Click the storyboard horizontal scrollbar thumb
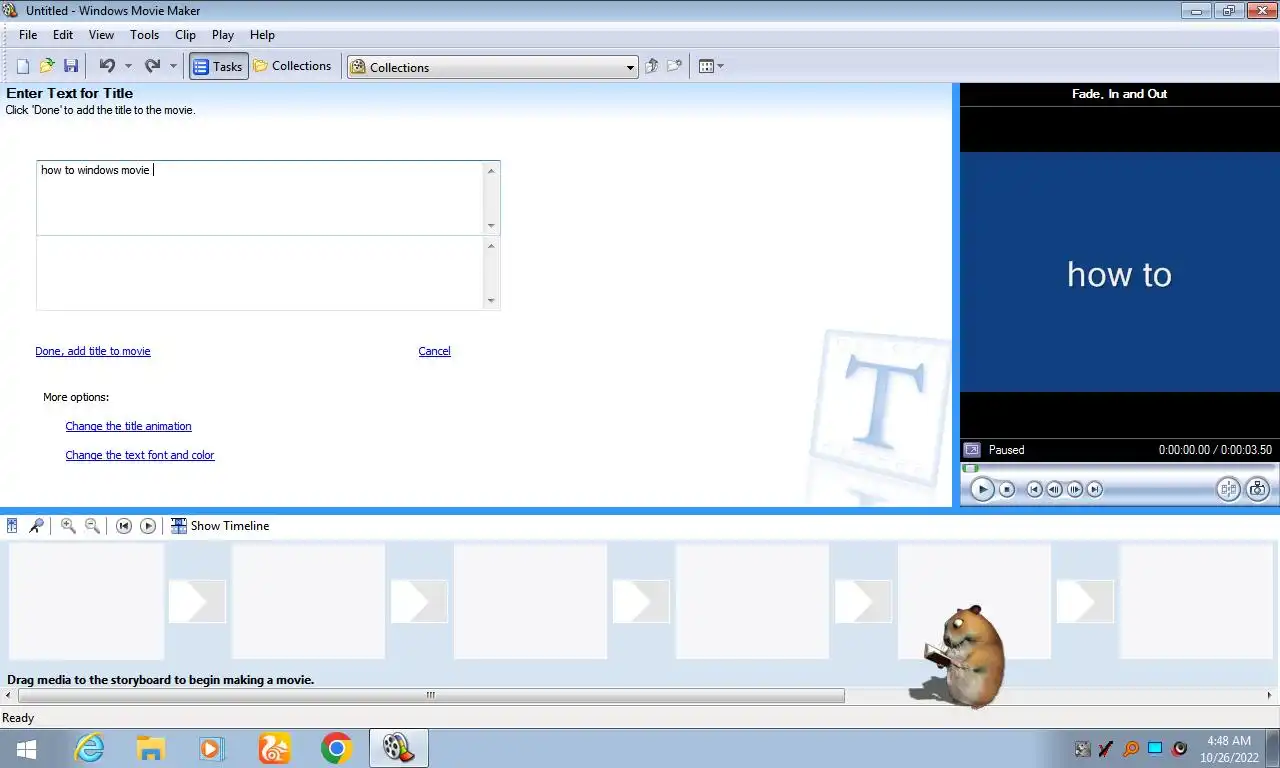The height and width of the screenshot is (768, 1280). 431,695
